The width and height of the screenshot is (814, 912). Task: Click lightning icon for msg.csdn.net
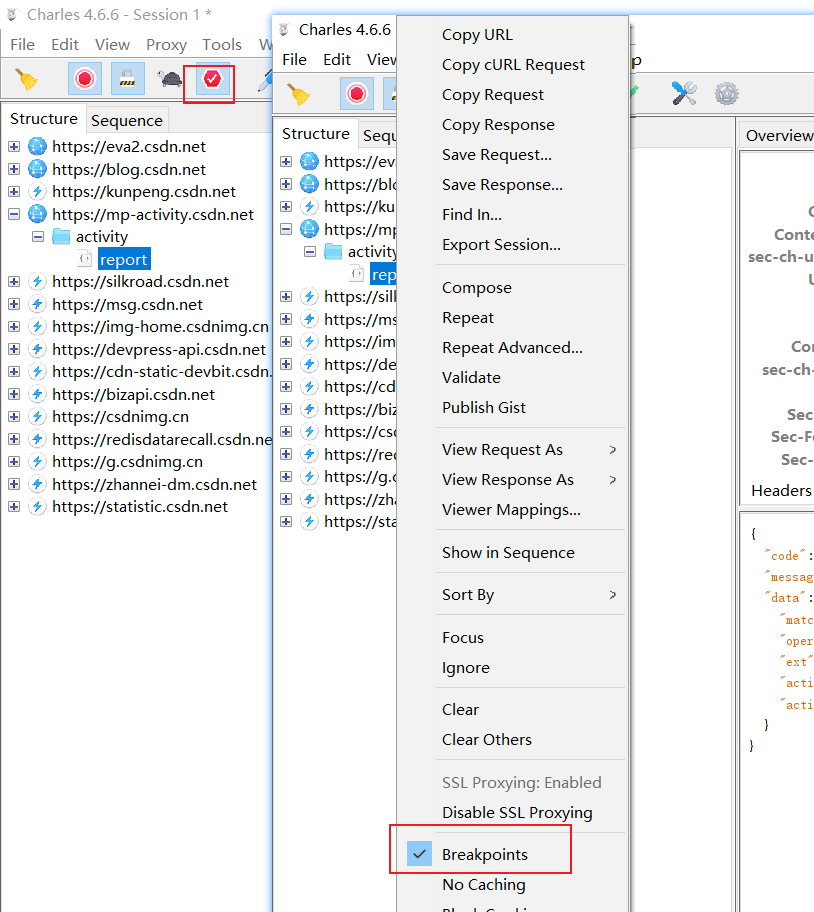37,304
